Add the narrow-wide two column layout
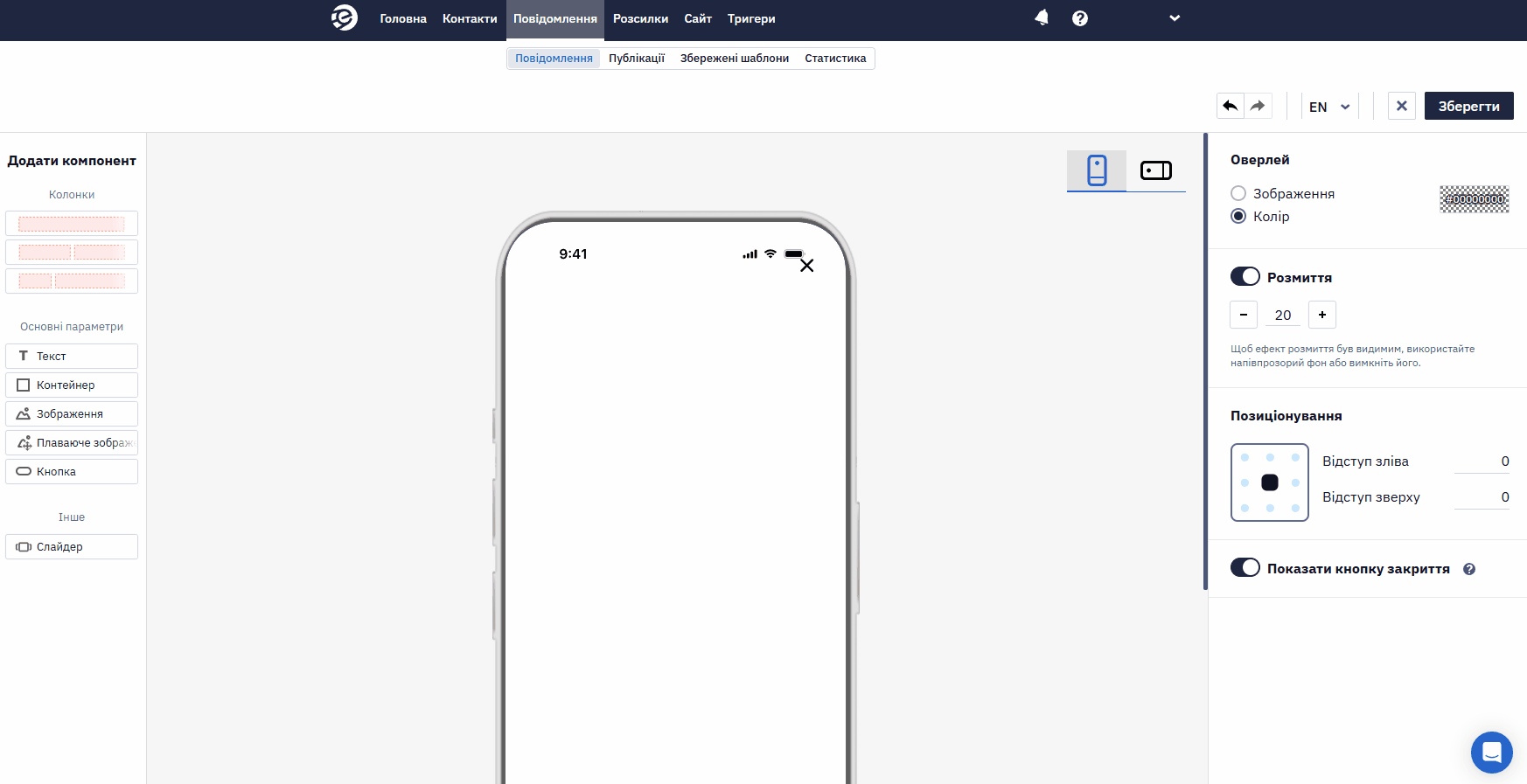Image resolution: width=1527 pixels, height=784 pixels. [x=72, y=281]
